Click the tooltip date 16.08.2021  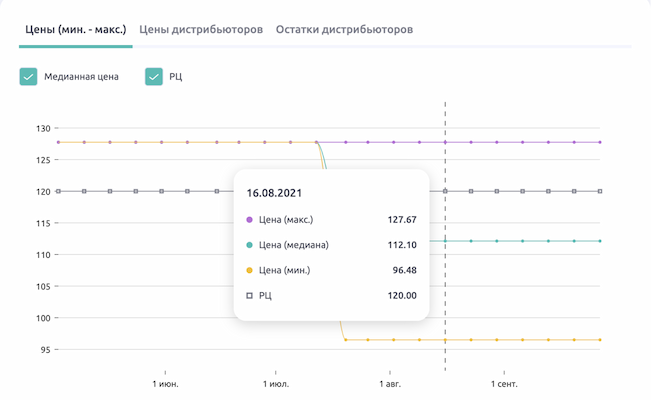[274, 193]
